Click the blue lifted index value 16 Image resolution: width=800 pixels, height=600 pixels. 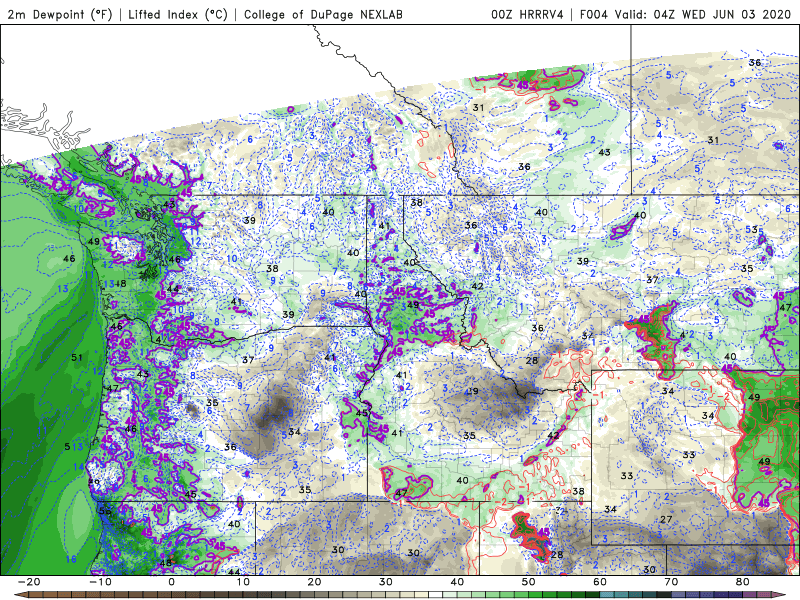click(70, 559)
